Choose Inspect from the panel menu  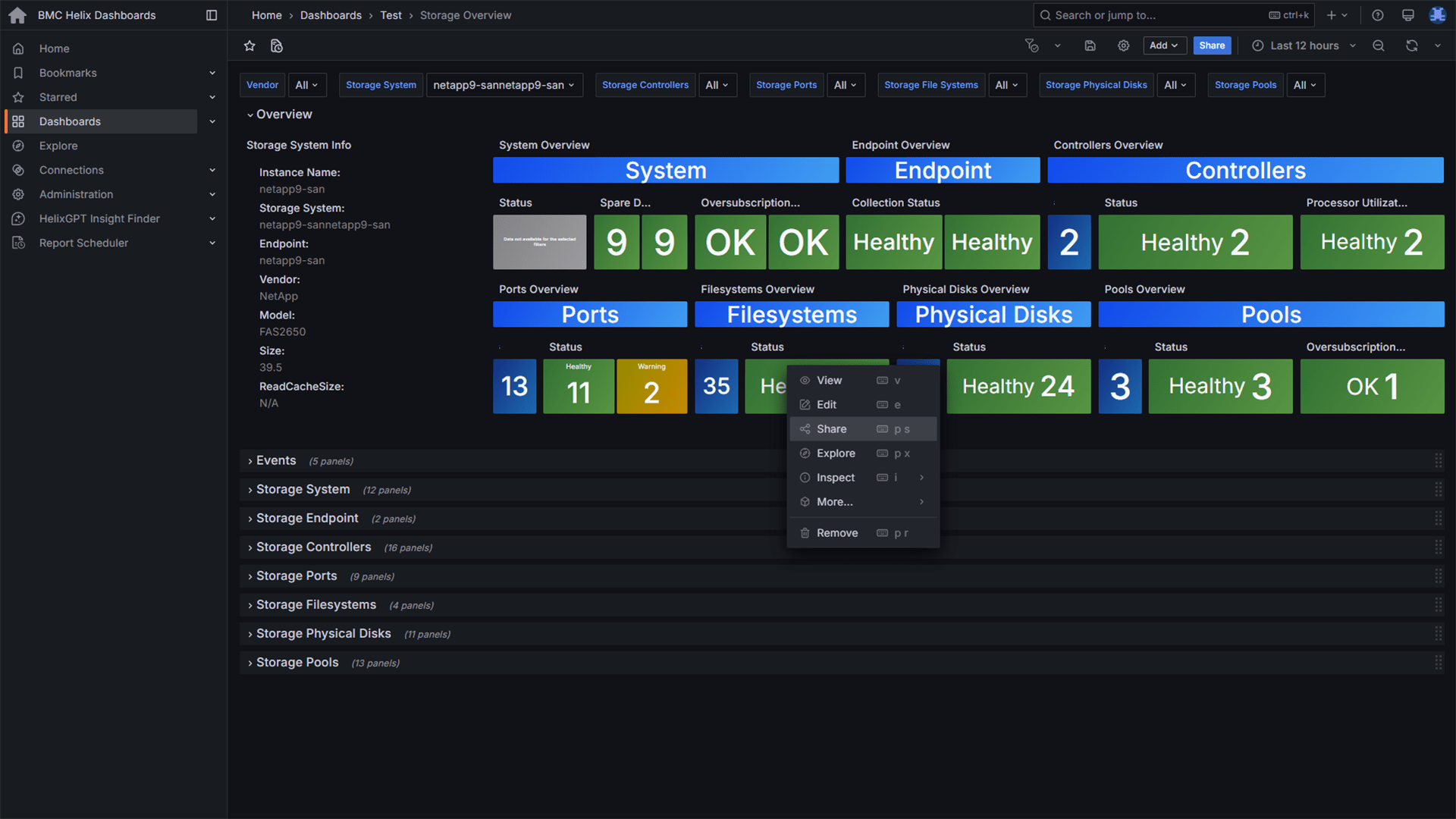(835, 478)
